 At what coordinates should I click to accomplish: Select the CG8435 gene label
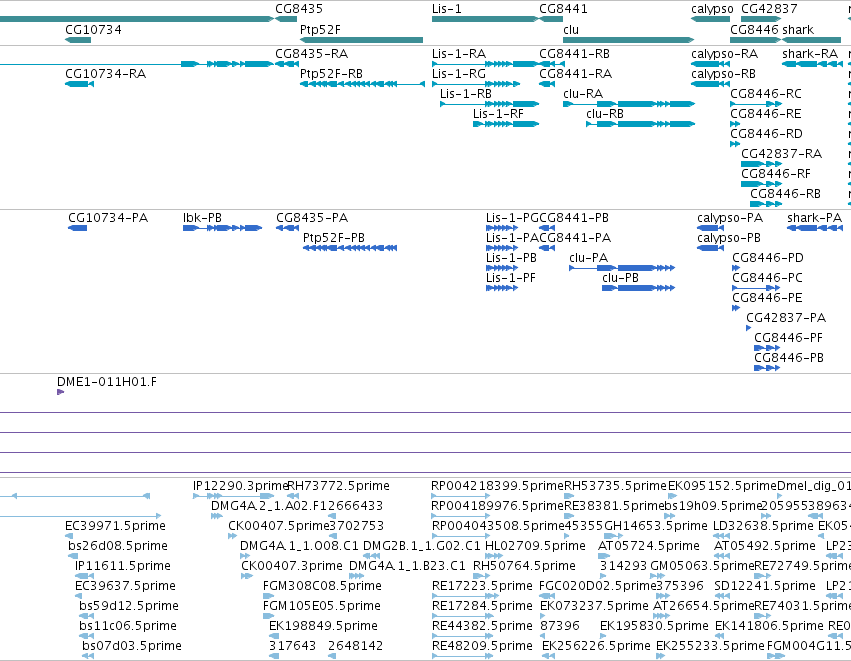[299, 9]
